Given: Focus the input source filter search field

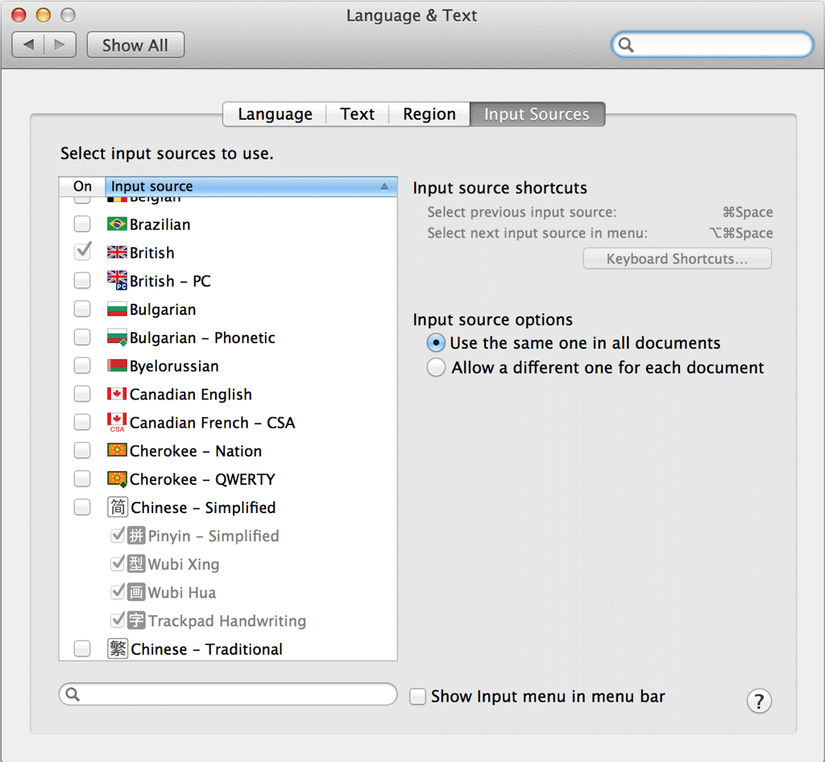Looking at the screenshot, I should point(228,695).
